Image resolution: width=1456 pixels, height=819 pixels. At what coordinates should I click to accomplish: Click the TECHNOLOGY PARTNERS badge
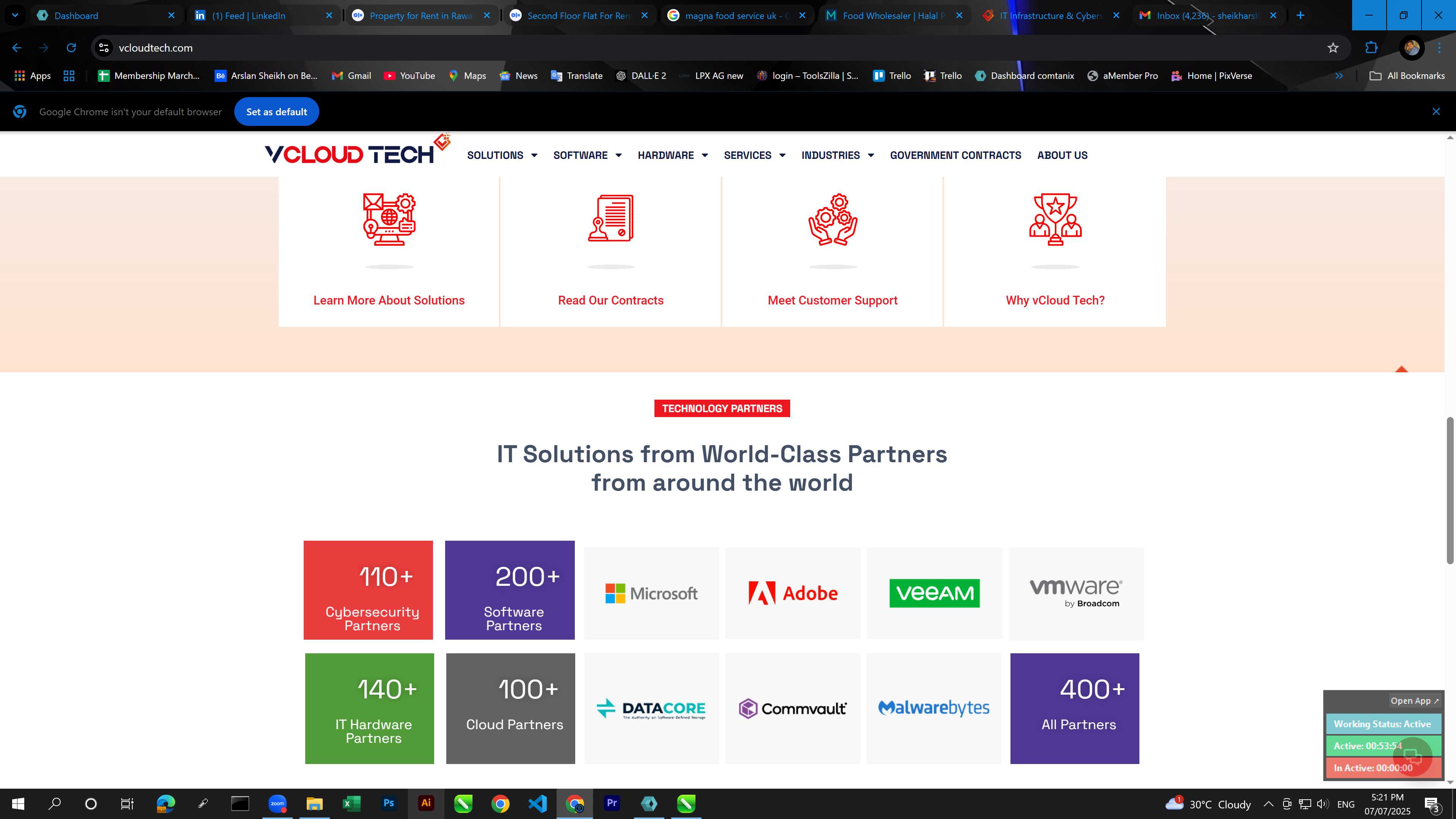click(722, 408)
